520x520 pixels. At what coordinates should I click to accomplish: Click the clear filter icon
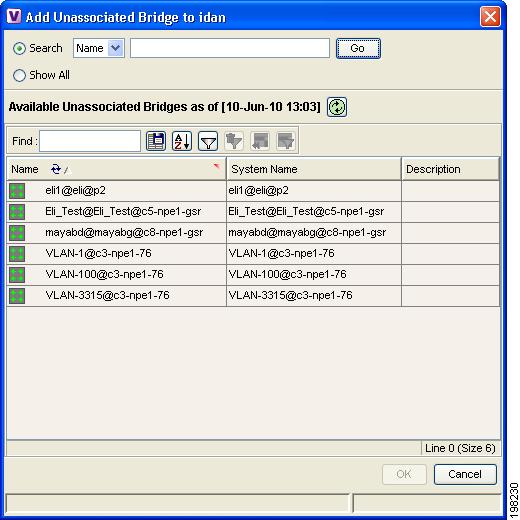pyautogui.click(x=234, y=141)
